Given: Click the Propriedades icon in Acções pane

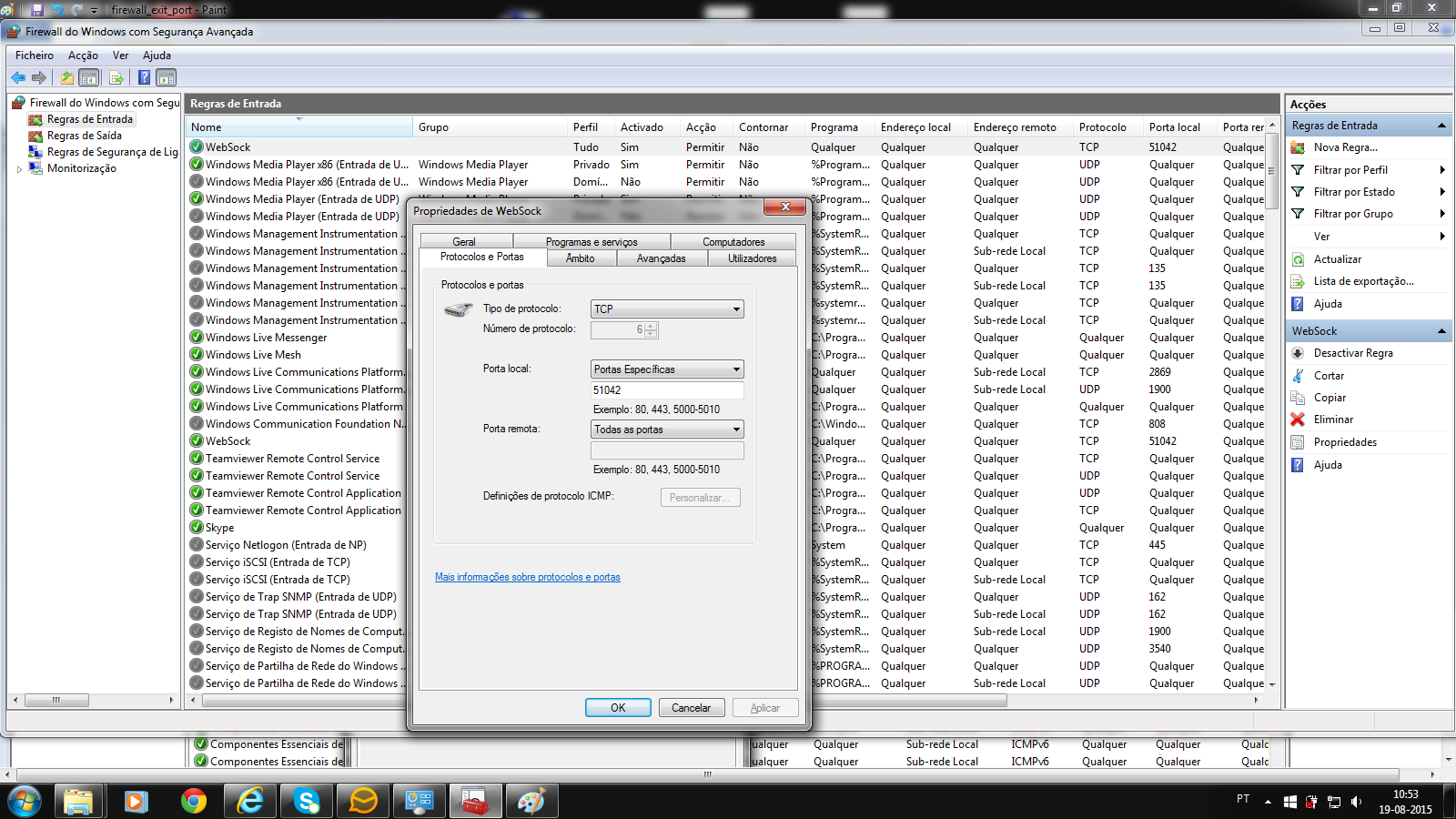Looking at the screenshot, I should pyautogui.click(x=1299, y=442).
